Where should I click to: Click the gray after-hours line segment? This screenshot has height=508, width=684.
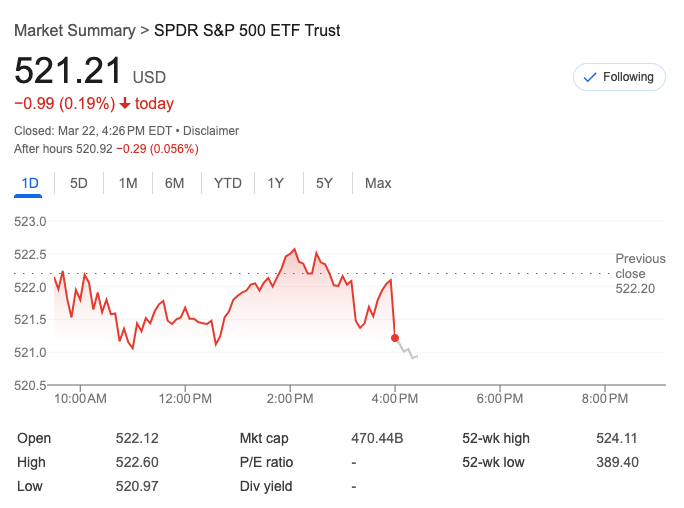click(407, 351)
